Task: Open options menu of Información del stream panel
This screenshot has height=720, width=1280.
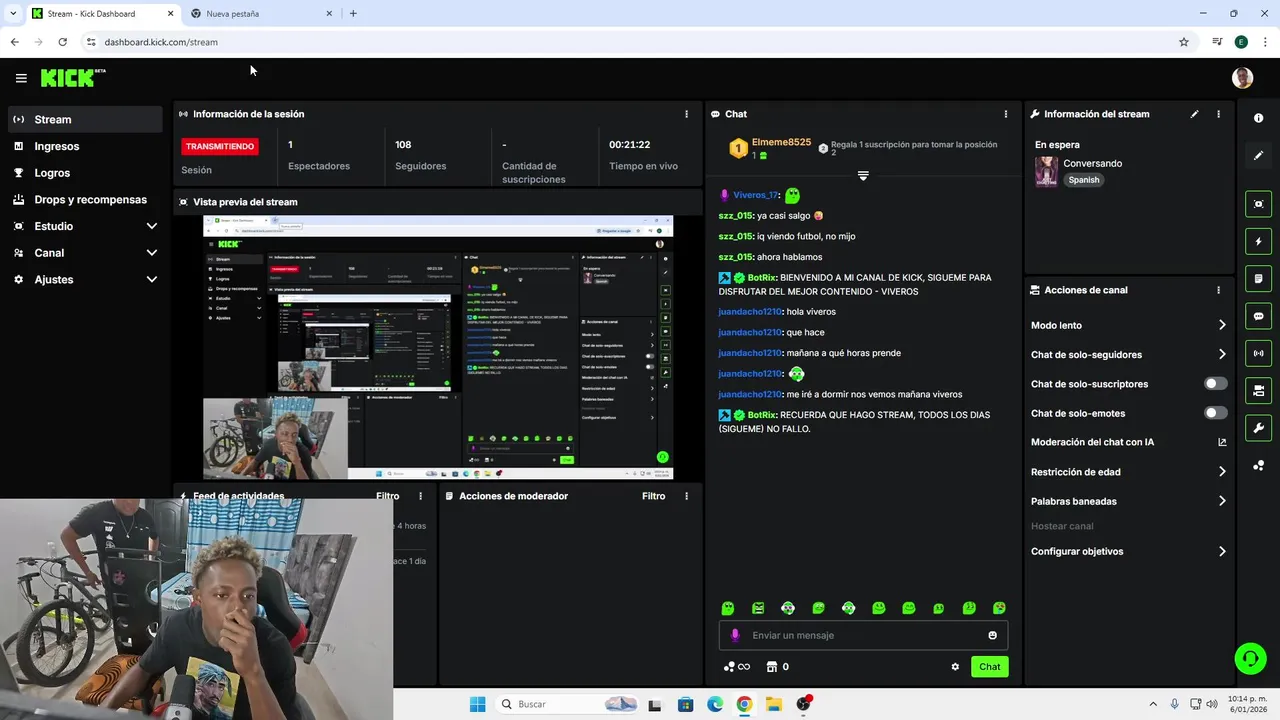Action: click(x=1218, y=114)
